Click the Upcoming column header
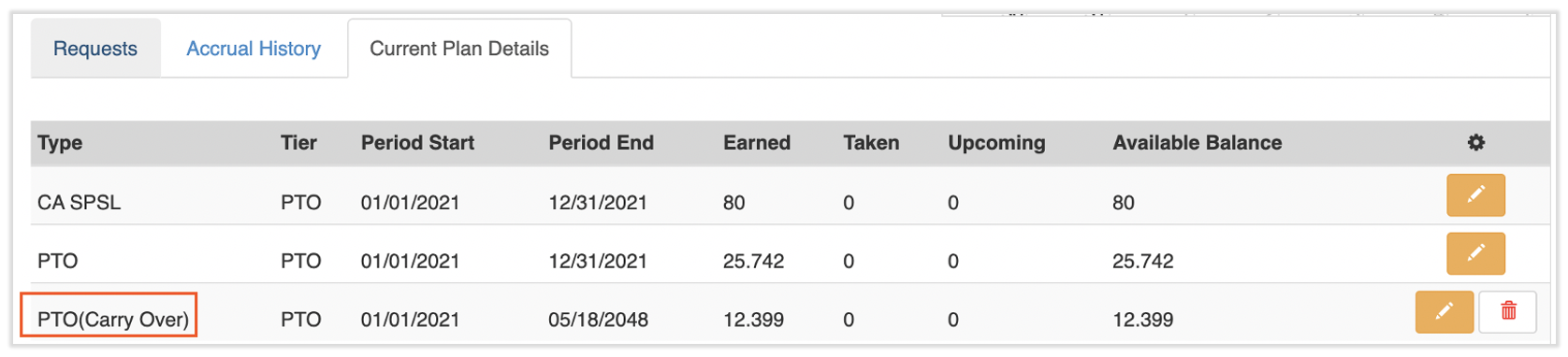 996,143
